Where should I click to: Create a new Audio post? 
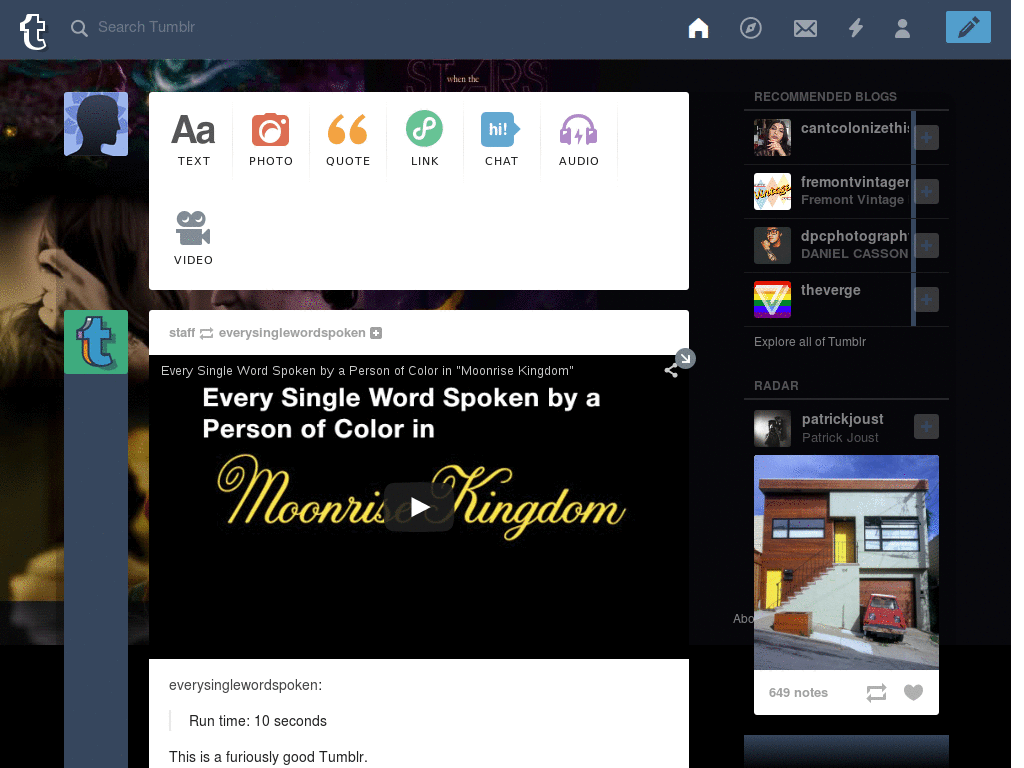(x=579, y=140)
